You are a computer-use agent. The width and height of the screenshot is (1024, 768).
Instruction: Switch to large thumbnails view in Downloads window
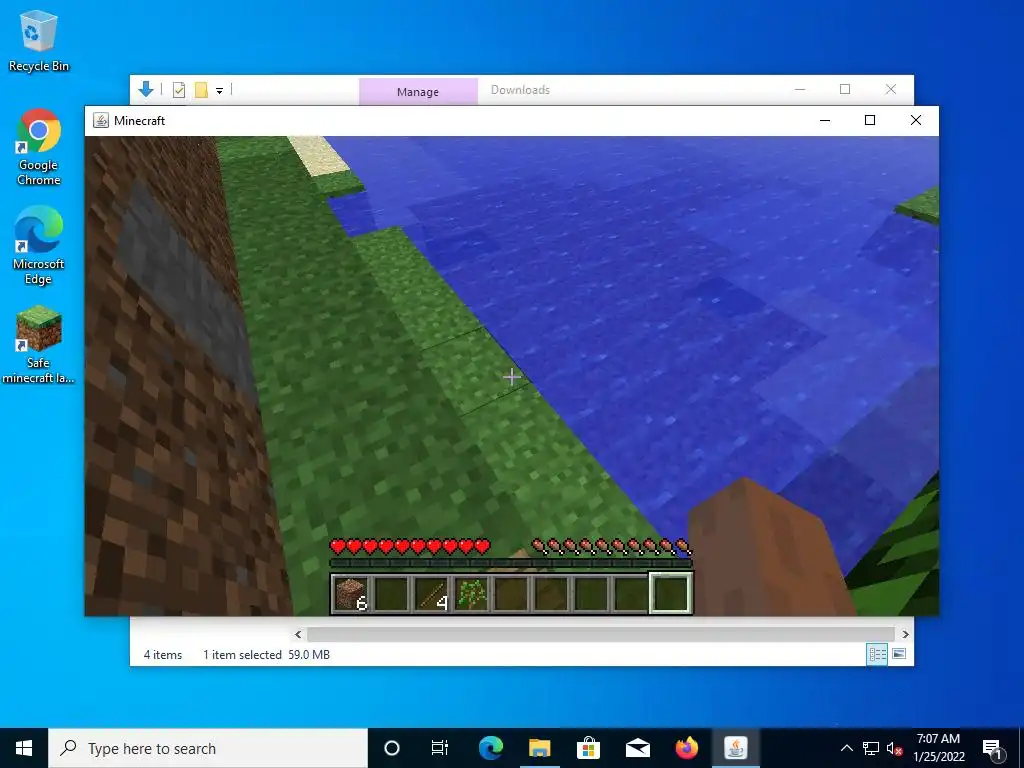(x=899, y=654)
